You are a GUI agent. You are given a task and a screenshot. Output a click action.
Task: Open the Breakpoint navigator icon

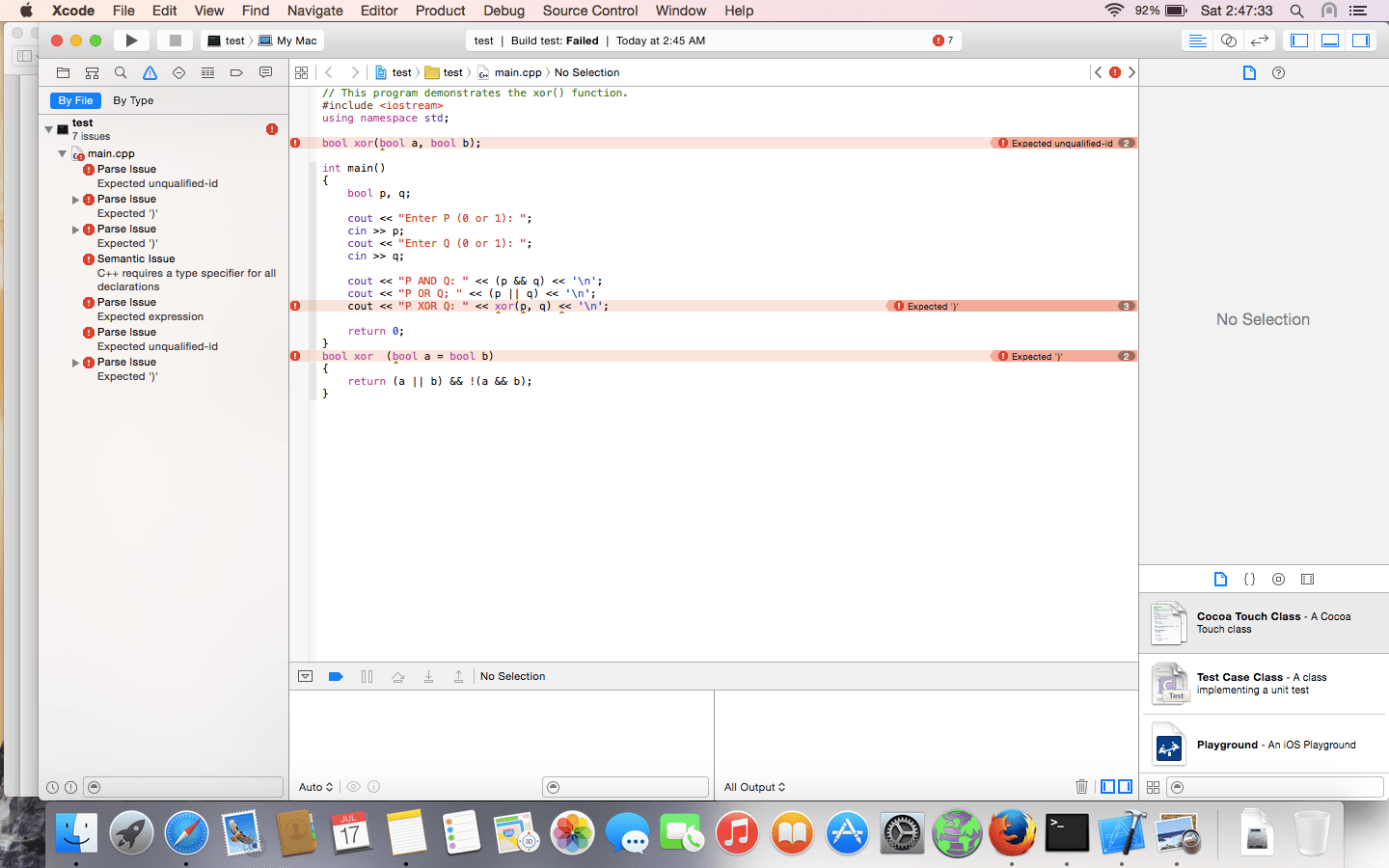[x=236, y=72]
